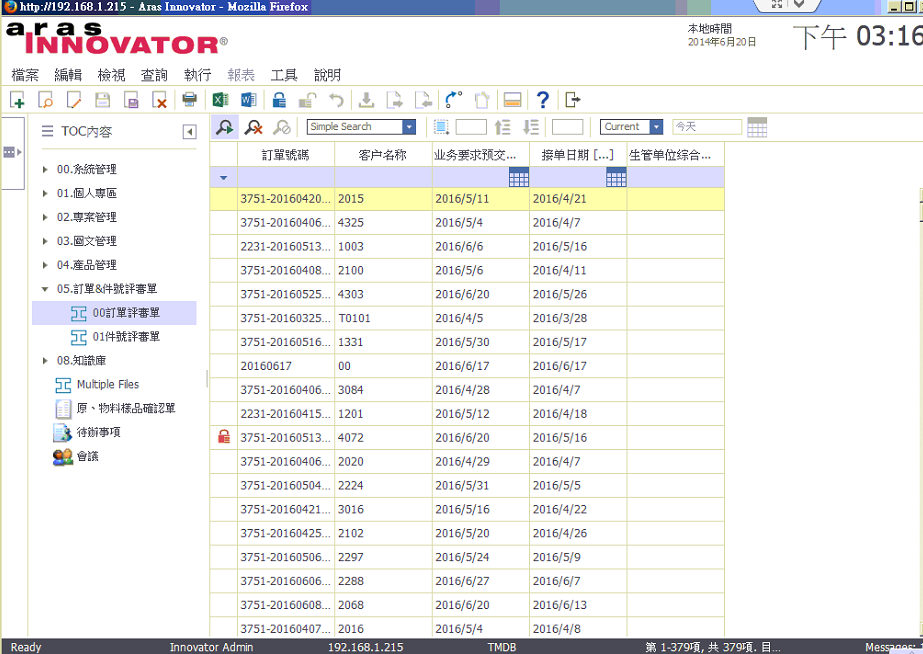
Task: Select the date cell 2016/6/27
Action: [481, 581]
